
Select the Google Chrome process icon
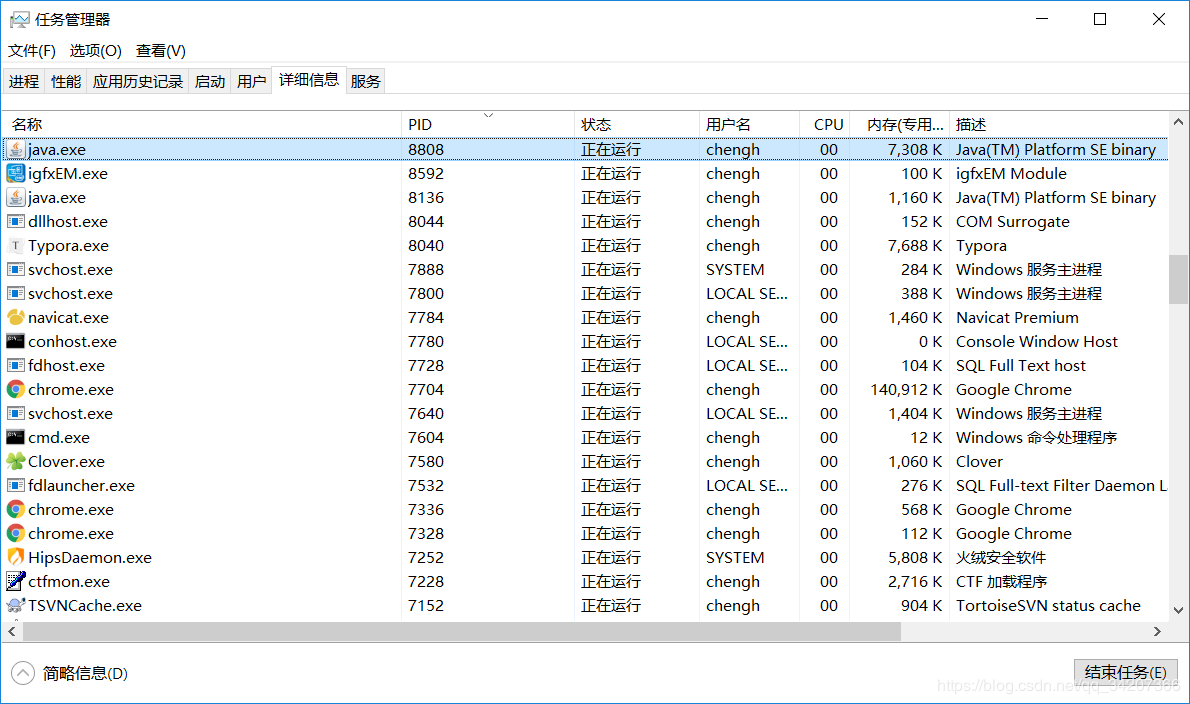17,389
